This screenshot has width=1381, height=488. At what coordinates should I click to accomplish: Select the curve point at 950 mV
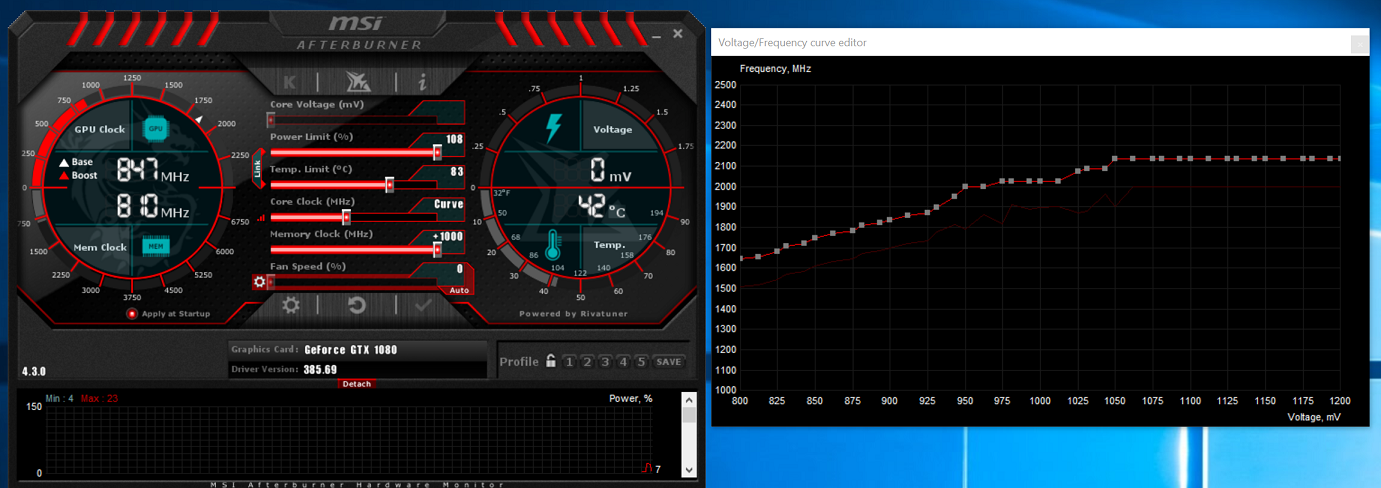point(965,186)
